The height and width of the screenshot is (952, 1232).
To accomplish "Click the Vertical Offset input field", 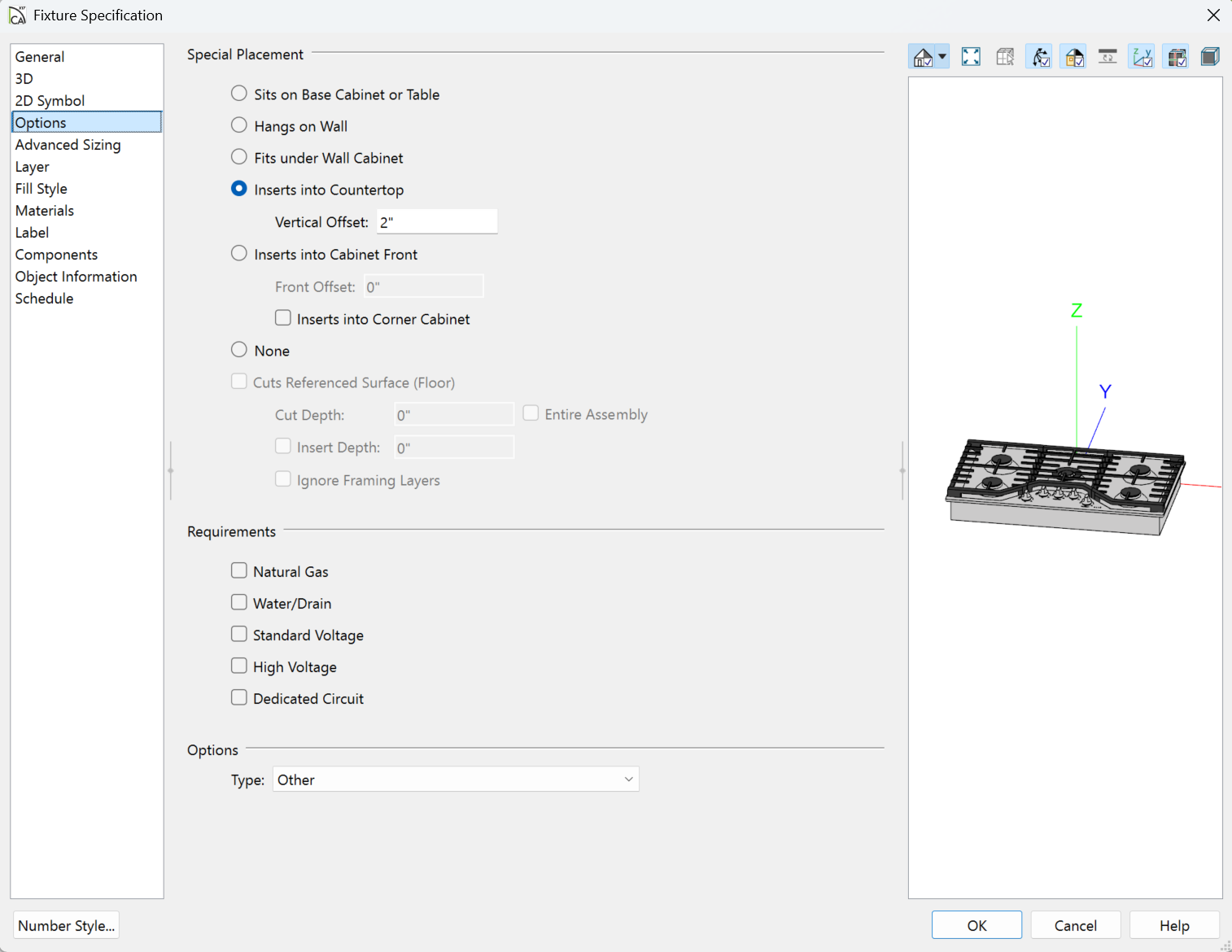I will (437, 222).
